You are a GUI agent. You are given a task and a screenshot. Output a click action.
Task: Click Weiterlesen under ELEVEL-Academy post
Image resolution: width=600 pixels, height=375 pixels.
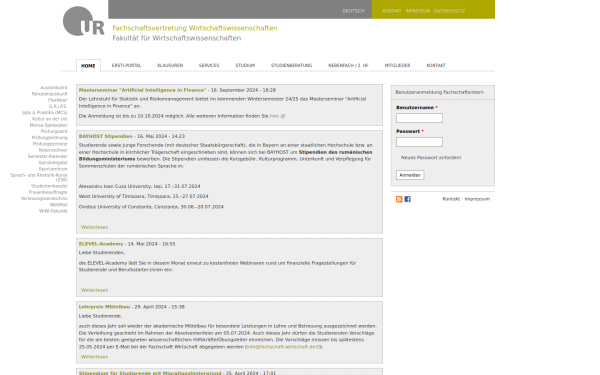[95, 290]
